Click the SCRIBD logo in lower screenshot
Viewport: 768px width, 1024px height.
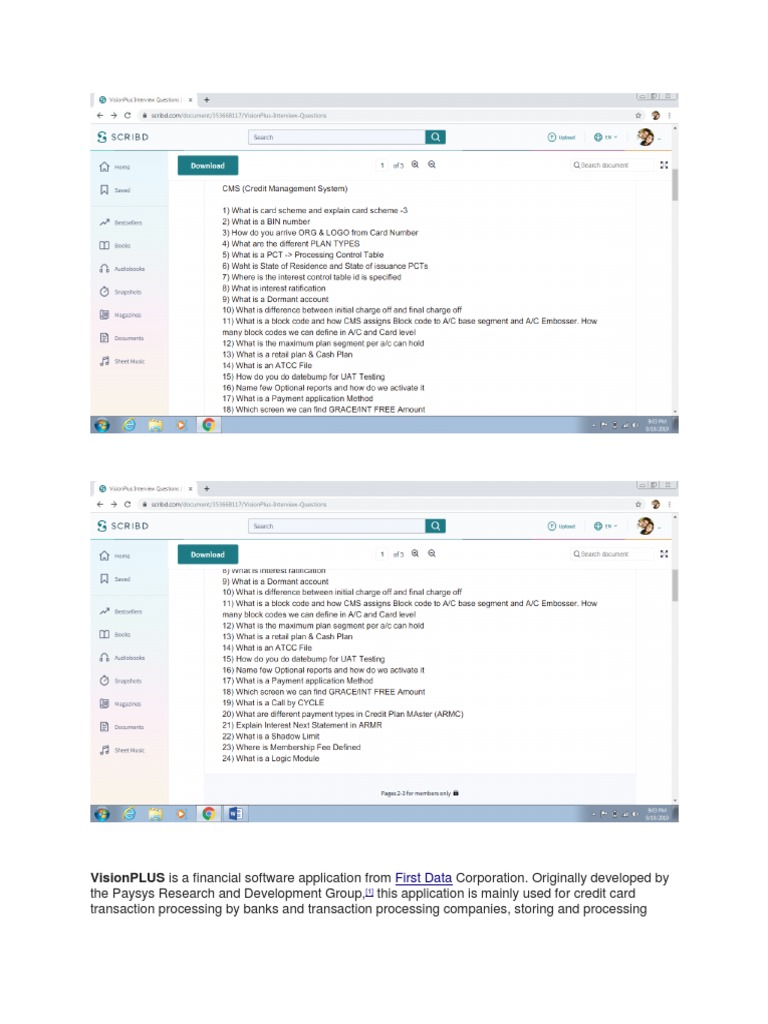tap(123, 526)
